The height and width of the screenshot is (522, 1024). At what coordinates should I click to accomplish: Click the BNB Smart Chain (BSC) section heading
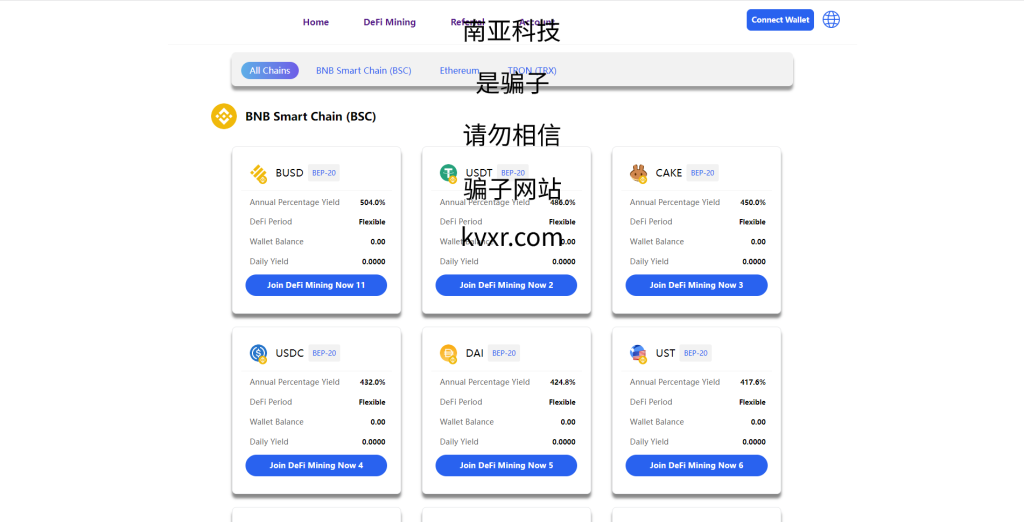click(x=310, y=117)
